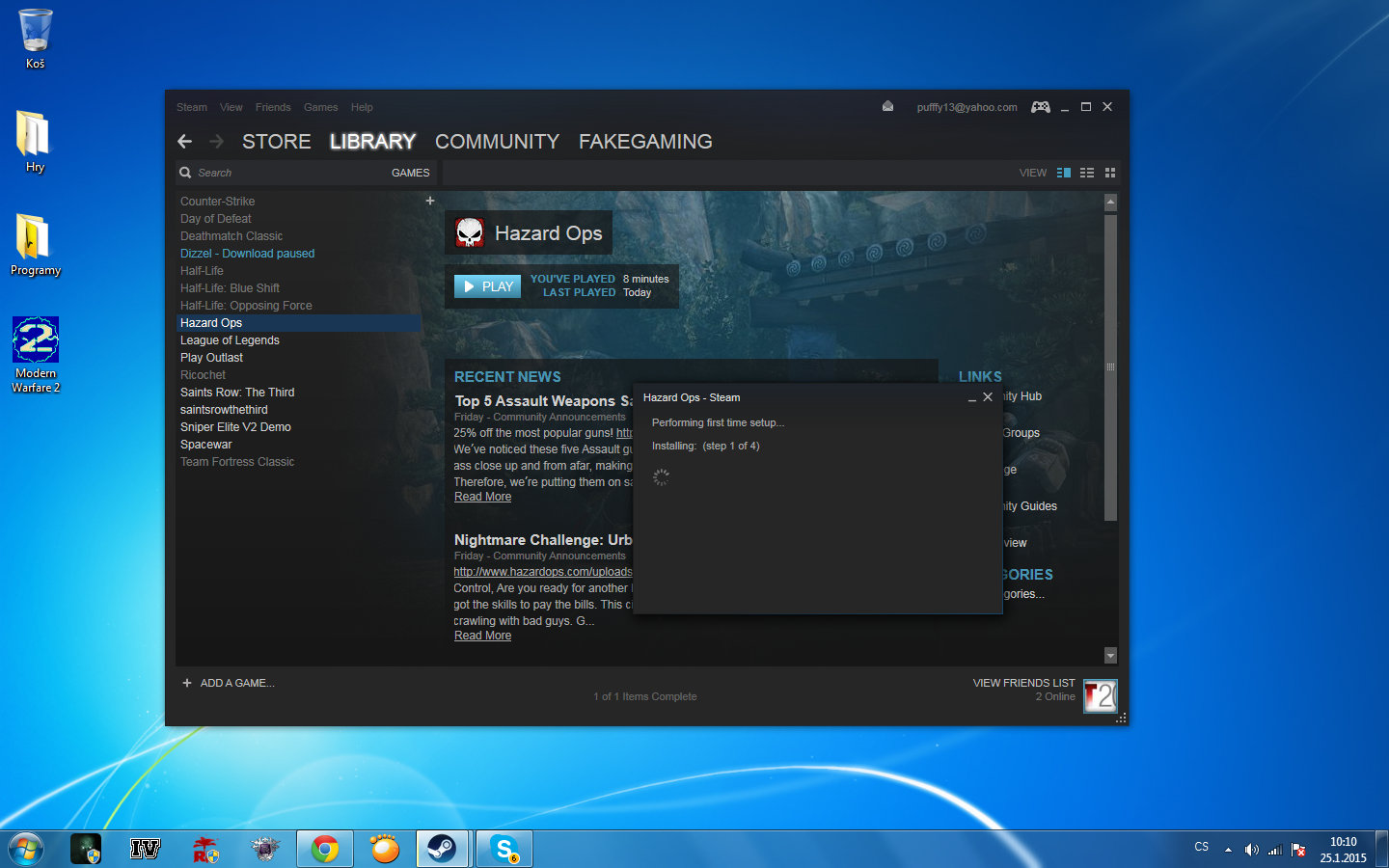1389x868 pixels.
Task: Open the hazardops.com/uploads link
Action: point(543,572)
